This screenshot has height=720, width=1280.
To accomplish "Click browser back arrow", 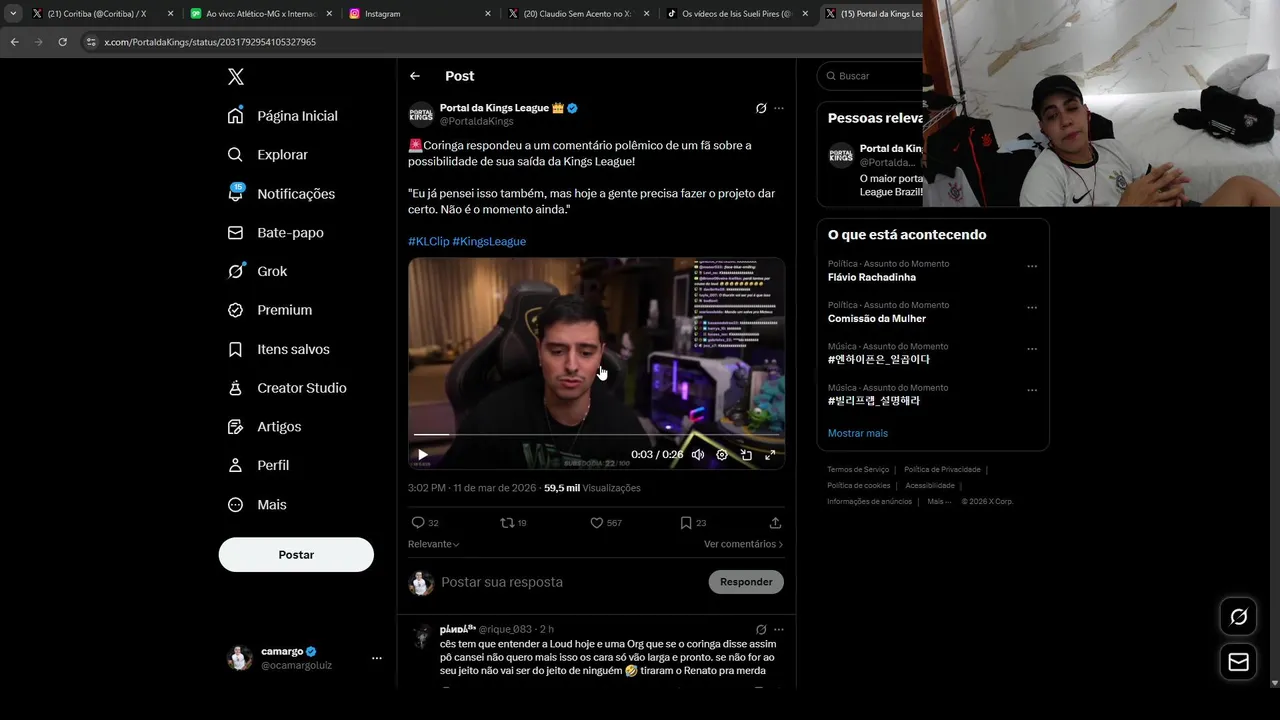I will [x=14, y=42].
